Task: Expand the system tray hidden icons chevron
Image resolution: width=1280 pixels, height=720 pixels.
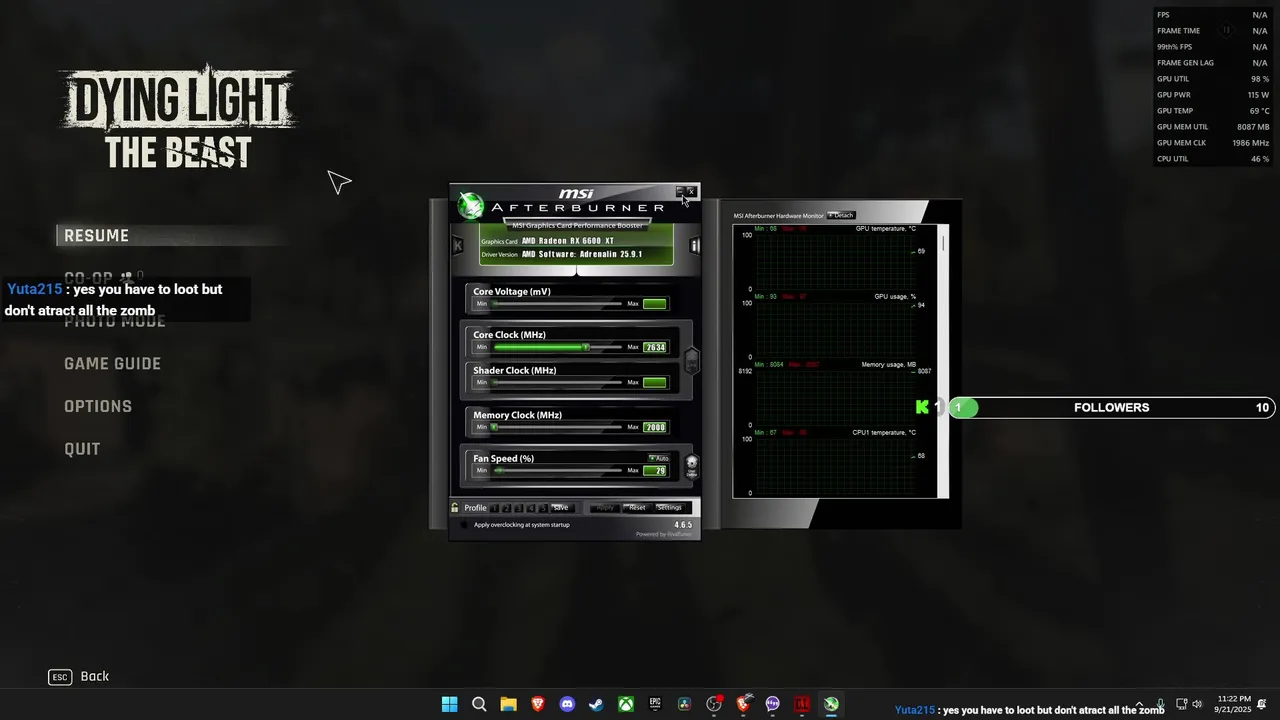Action: [x=1139, y=704]
